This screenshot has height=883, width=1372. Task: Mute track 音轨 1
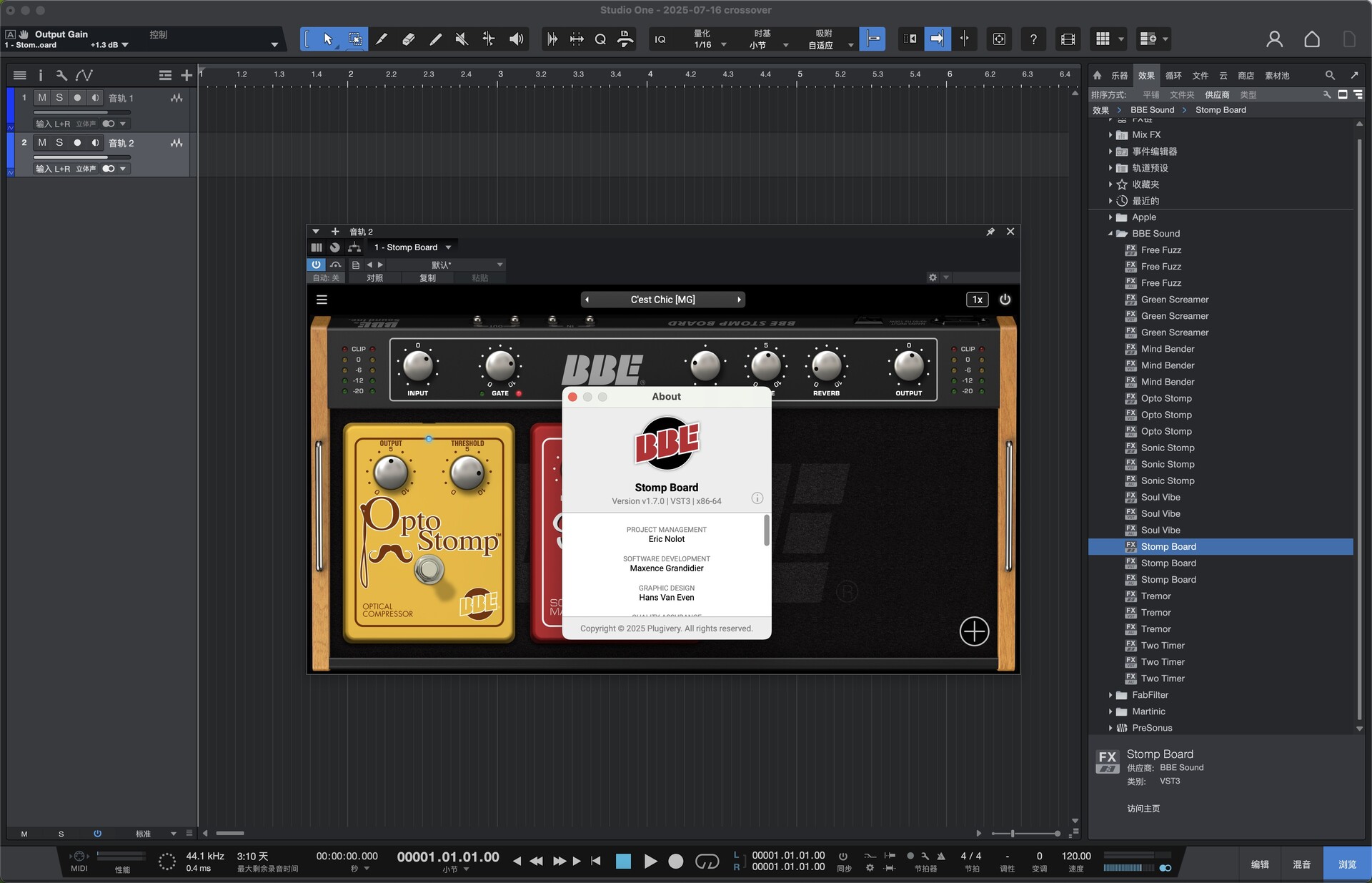(42, 98)
